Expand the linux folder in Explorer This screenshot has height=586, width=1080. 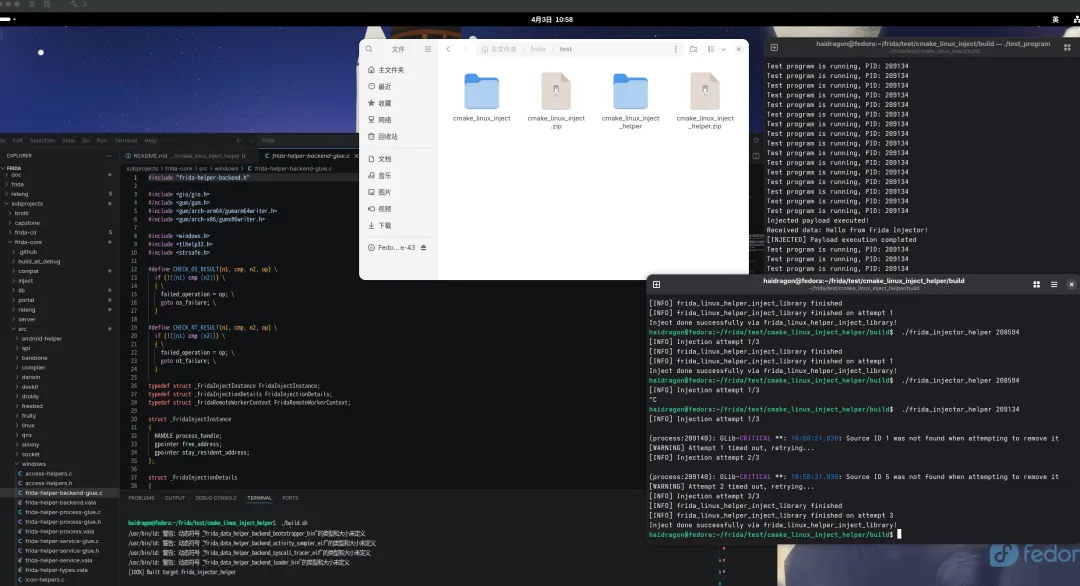pos(28,426)
